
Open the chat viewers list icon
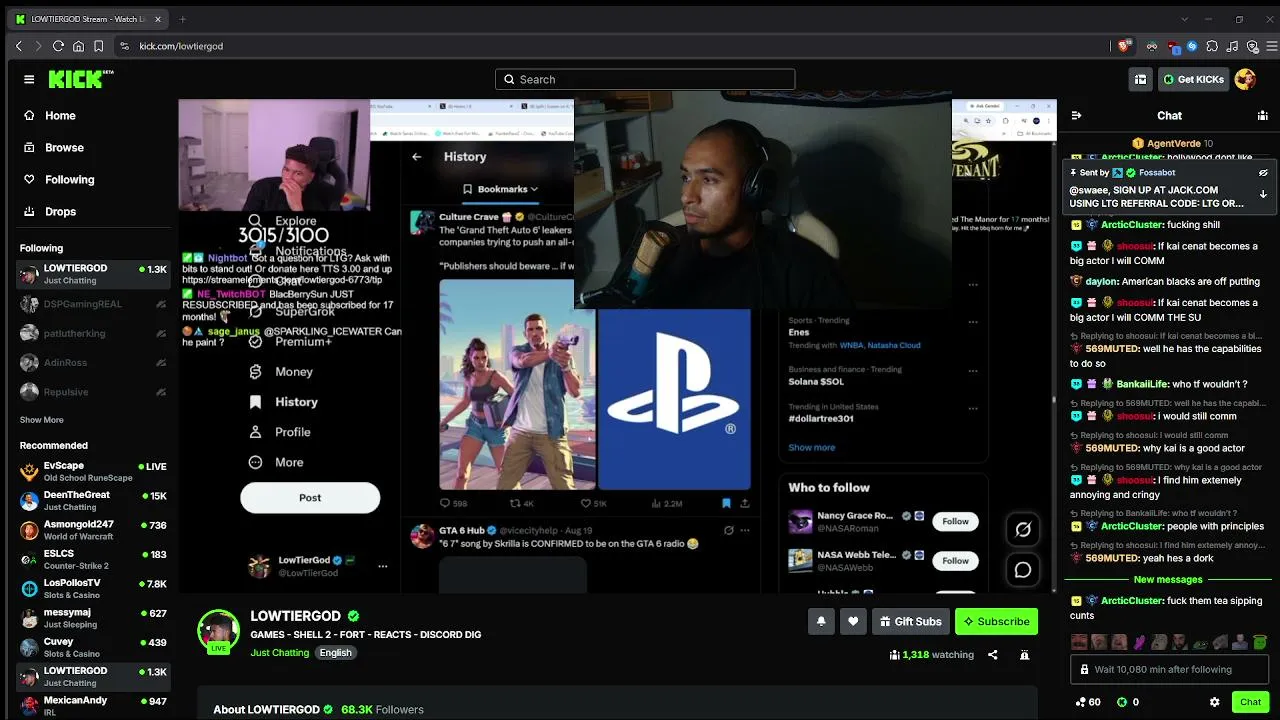pos(1263,116)
